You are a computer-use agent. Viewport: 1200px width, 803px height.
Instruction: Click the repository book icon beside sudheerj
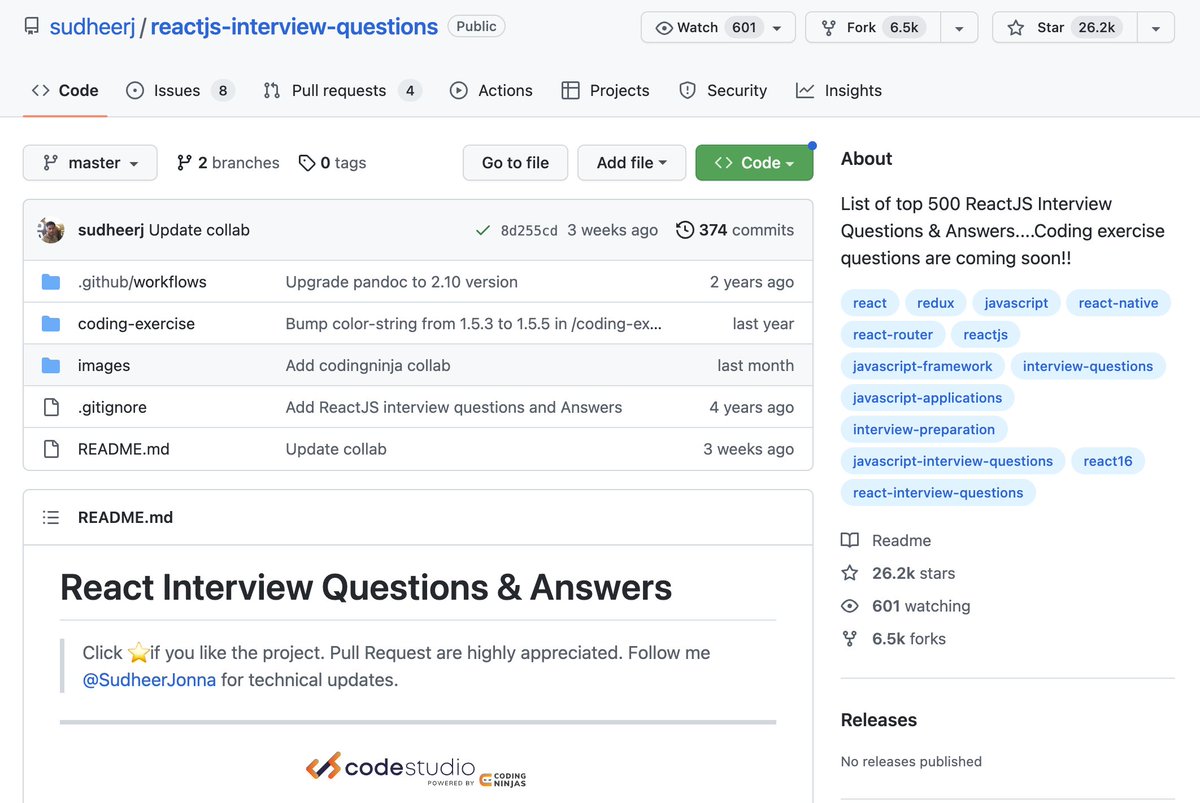coord(32,27)
